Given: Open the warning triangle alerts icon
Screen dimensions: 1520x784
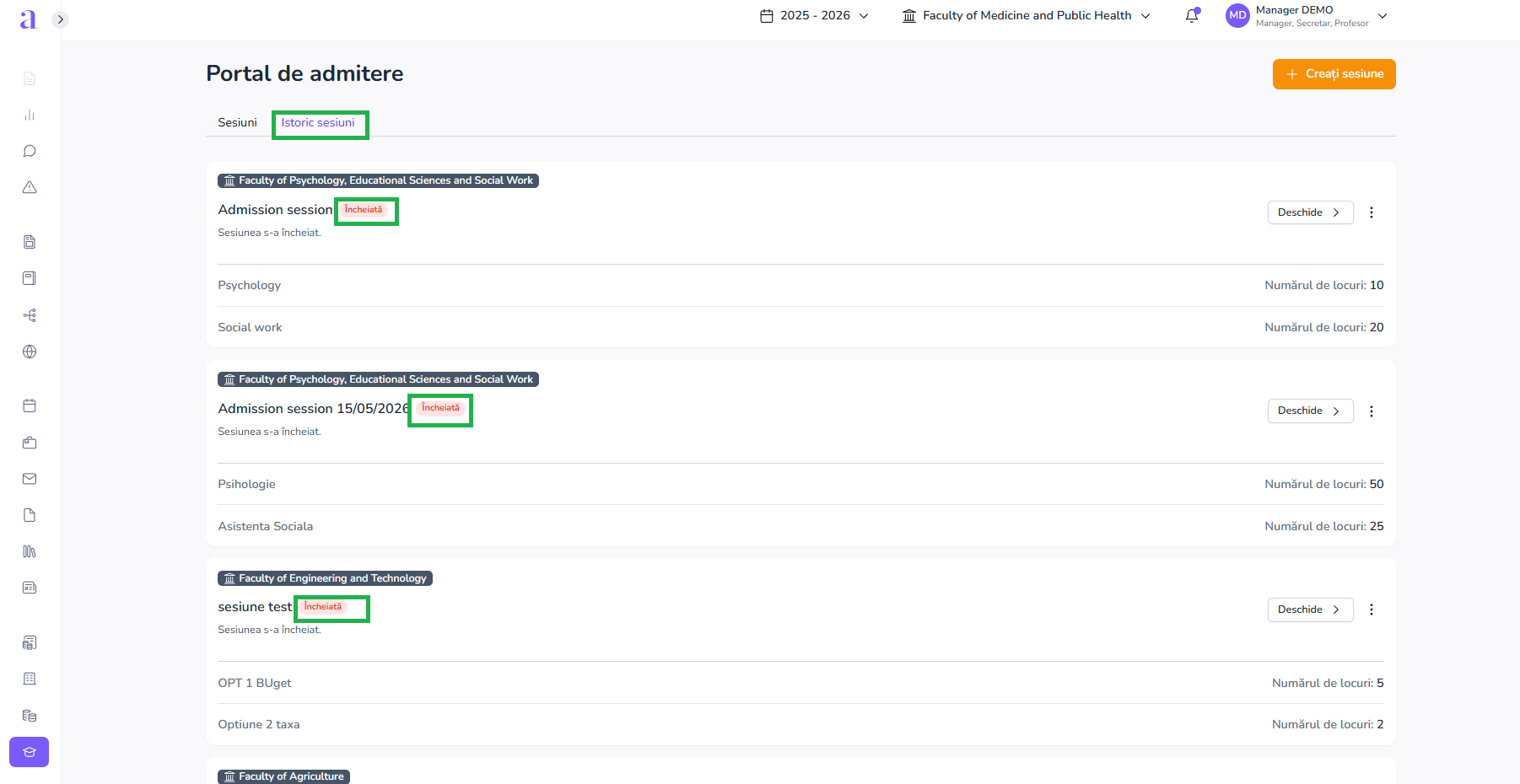Looking at the screenshot, I should click(30, 187).
